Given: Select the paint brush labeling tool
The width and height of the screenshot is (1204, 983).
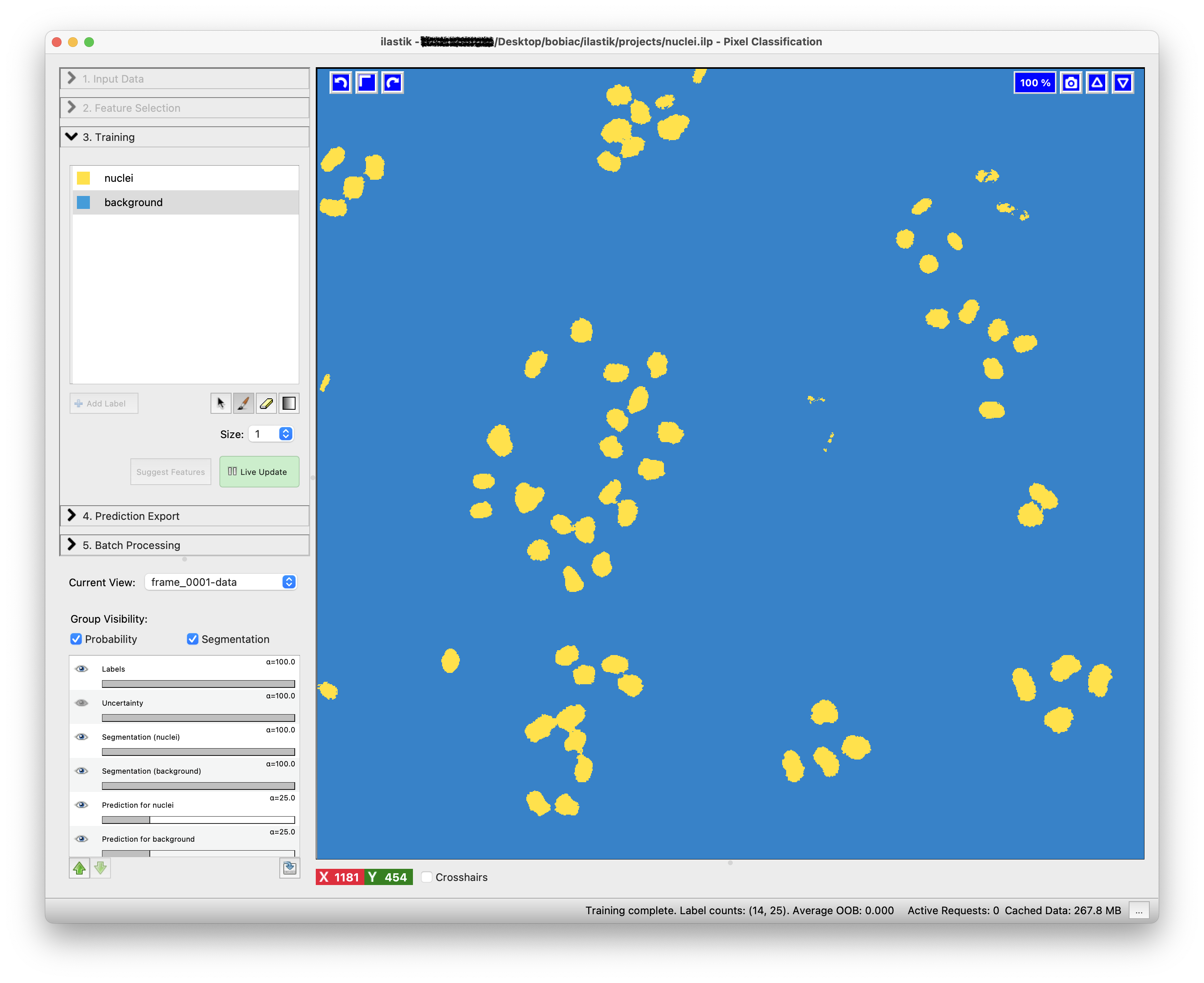Looking at the screenshot, I should click(244, 403).
